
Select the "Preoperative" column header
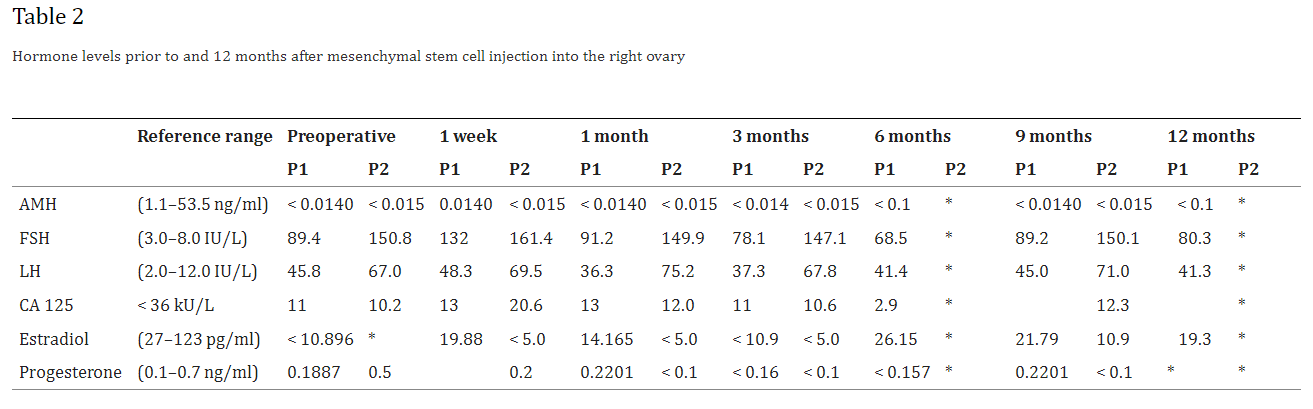click(x=341, y=136)
